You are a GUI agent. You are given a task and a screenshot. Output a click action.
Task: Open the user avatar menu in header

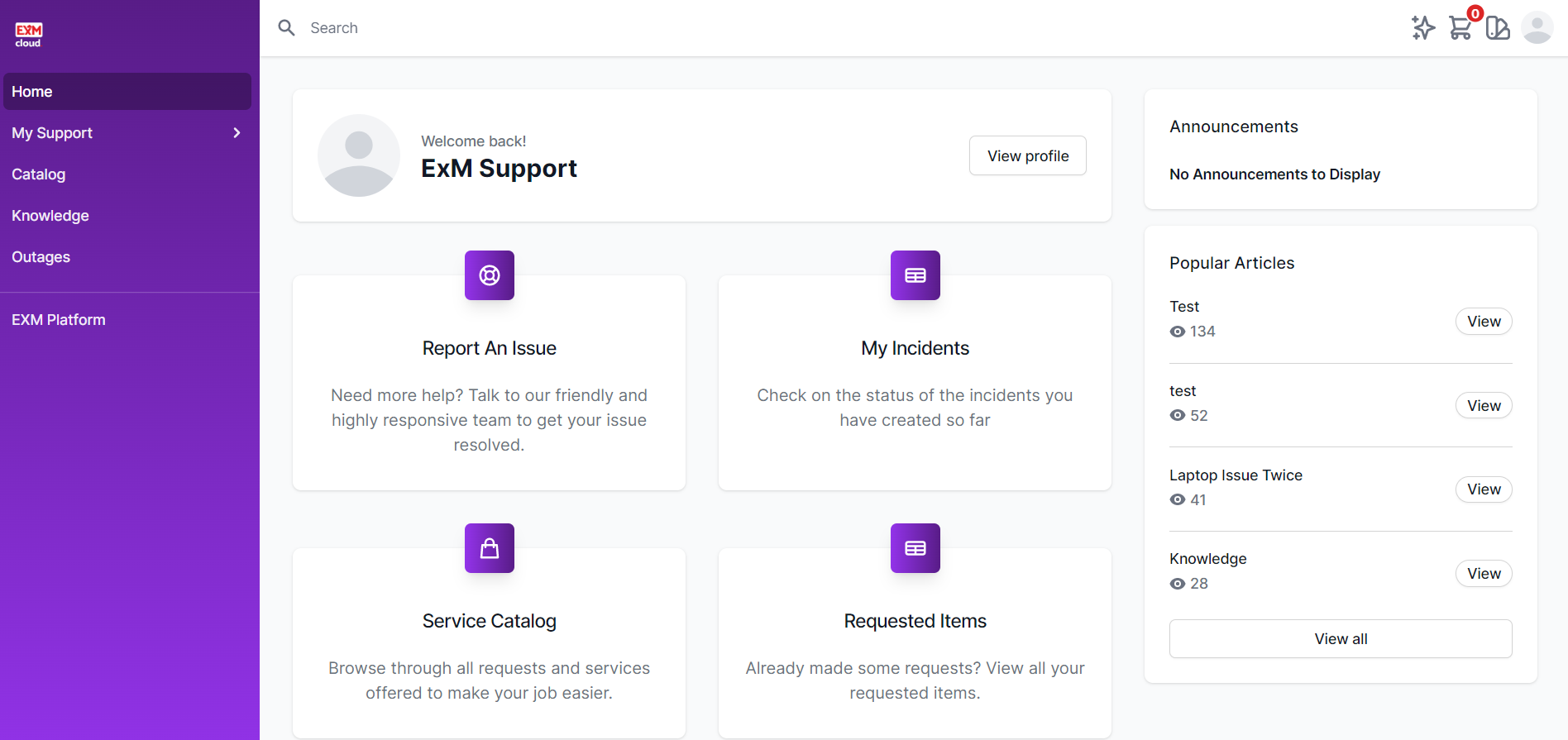(1537, 28)
